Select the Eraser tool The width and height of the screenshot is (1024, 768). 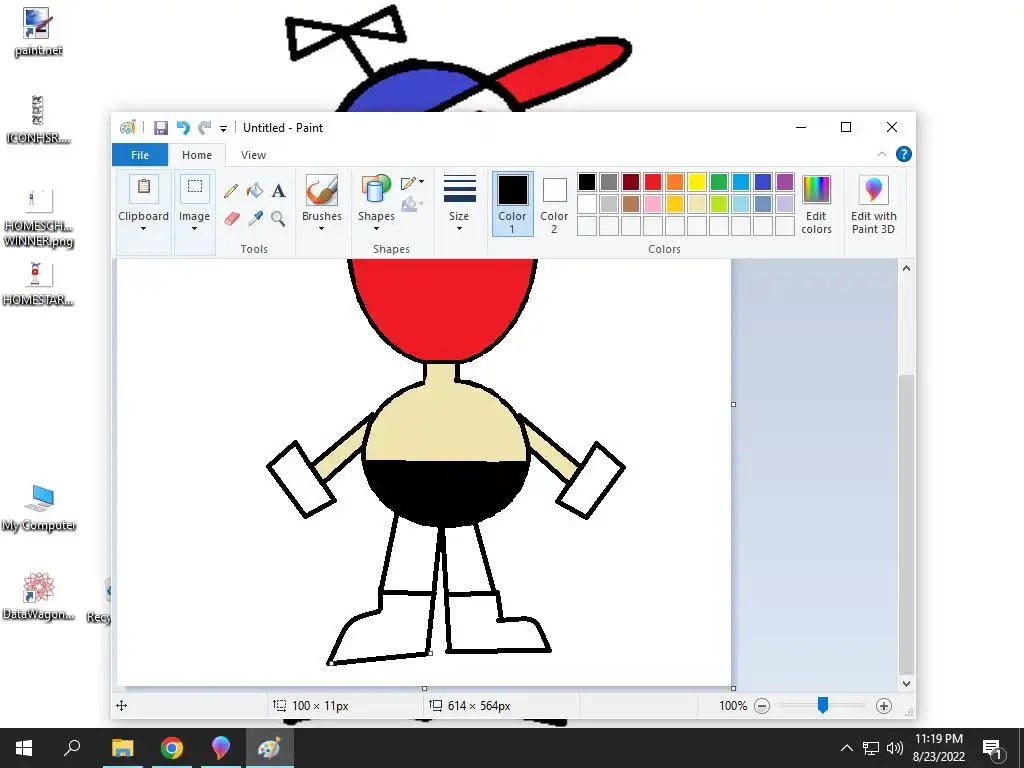coord(231,218)
